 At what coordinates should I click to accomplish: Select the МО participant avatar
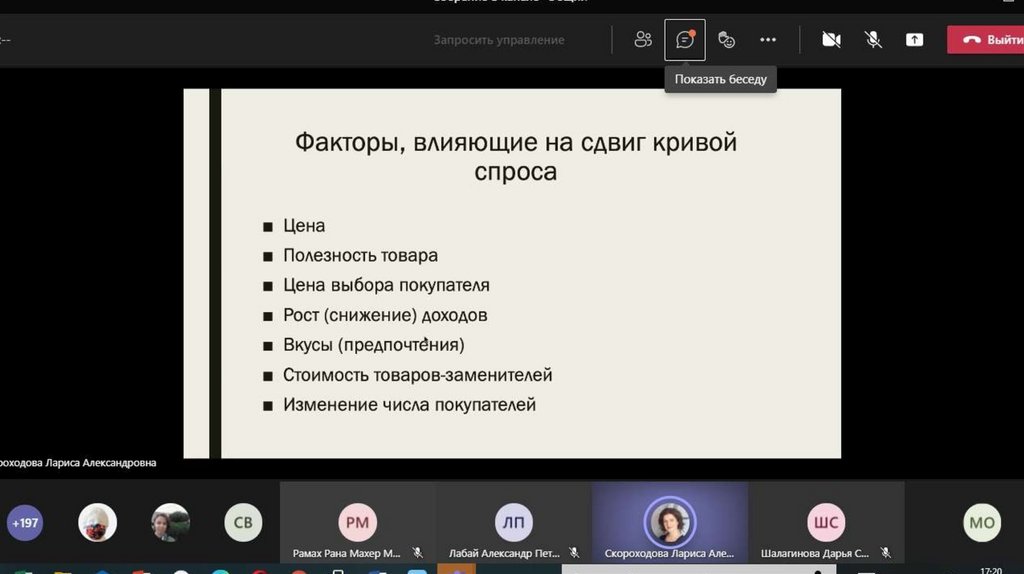point(982,522)
